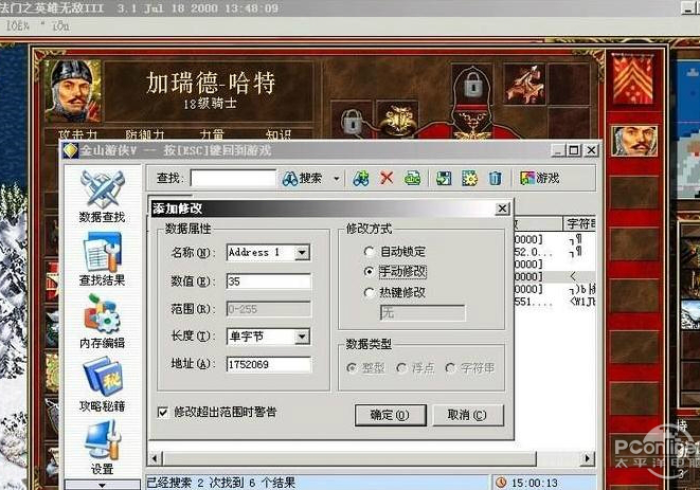
Task: Click the flame artifact slot top right
Action: pyautogui.click(x=525, y=84)
